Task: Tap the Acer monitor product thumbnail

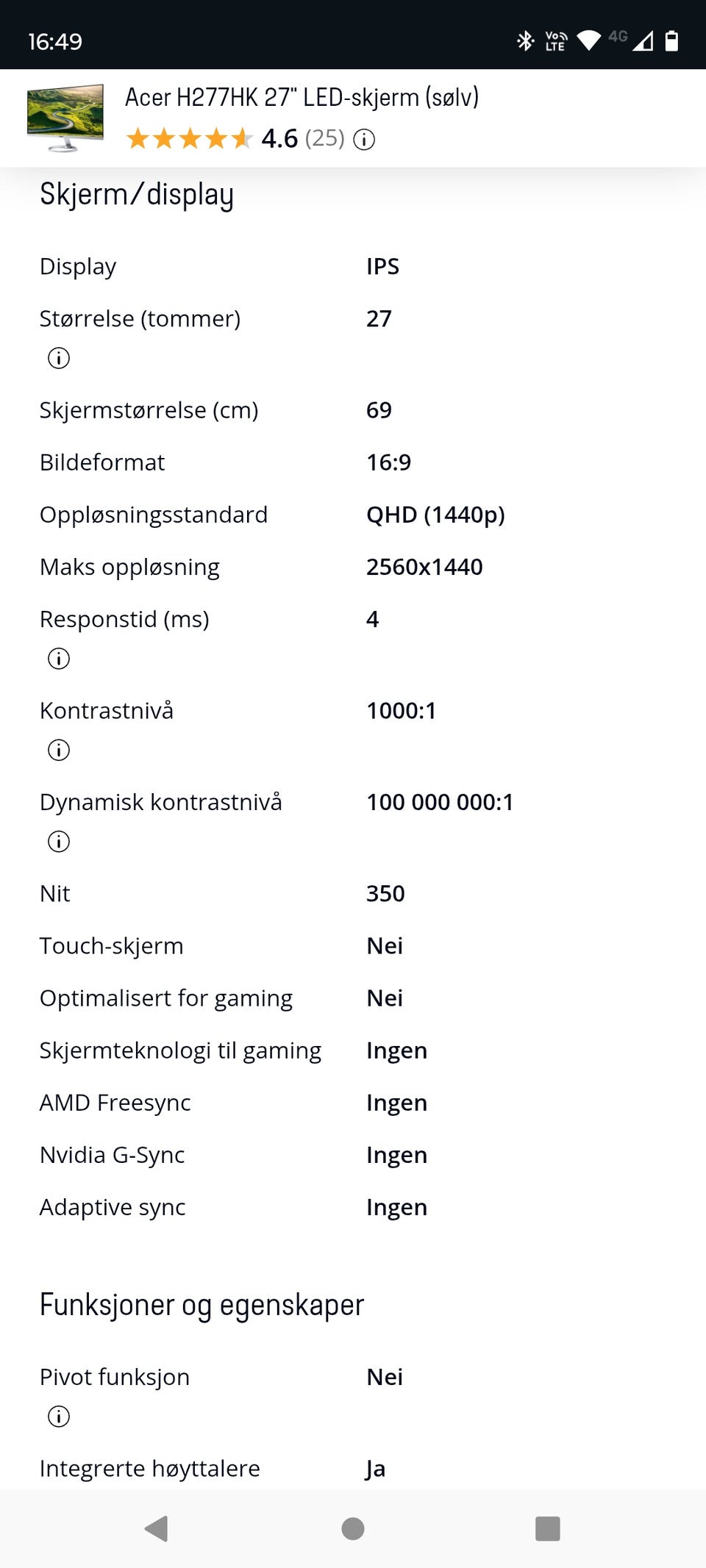Action: (x=65, y=118)
